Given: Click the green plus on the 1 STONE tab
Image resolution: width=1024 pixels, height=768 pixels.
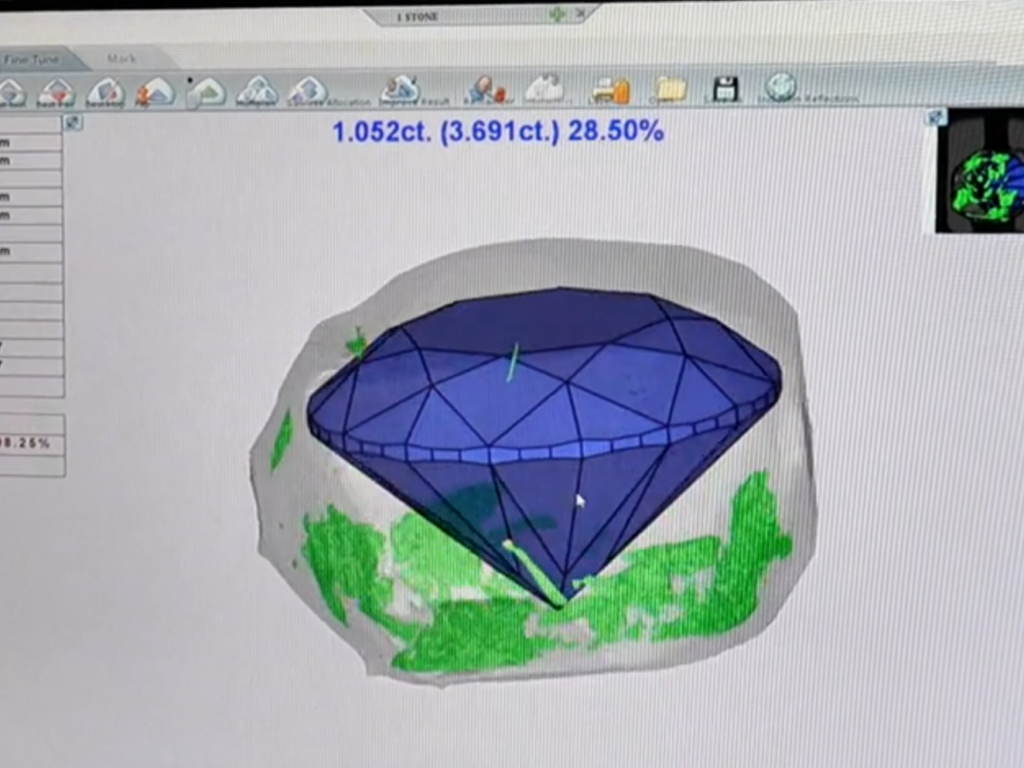Looking at the screenshot, I should pos(557,14).
